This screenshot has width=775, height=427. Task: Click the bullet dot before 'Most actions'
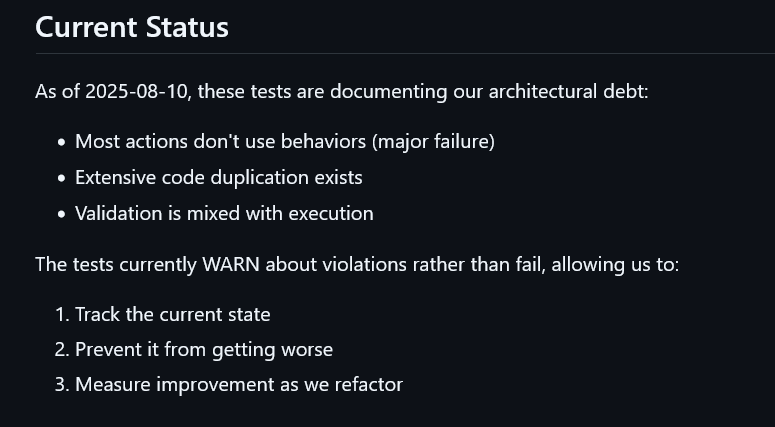(62, 142)
